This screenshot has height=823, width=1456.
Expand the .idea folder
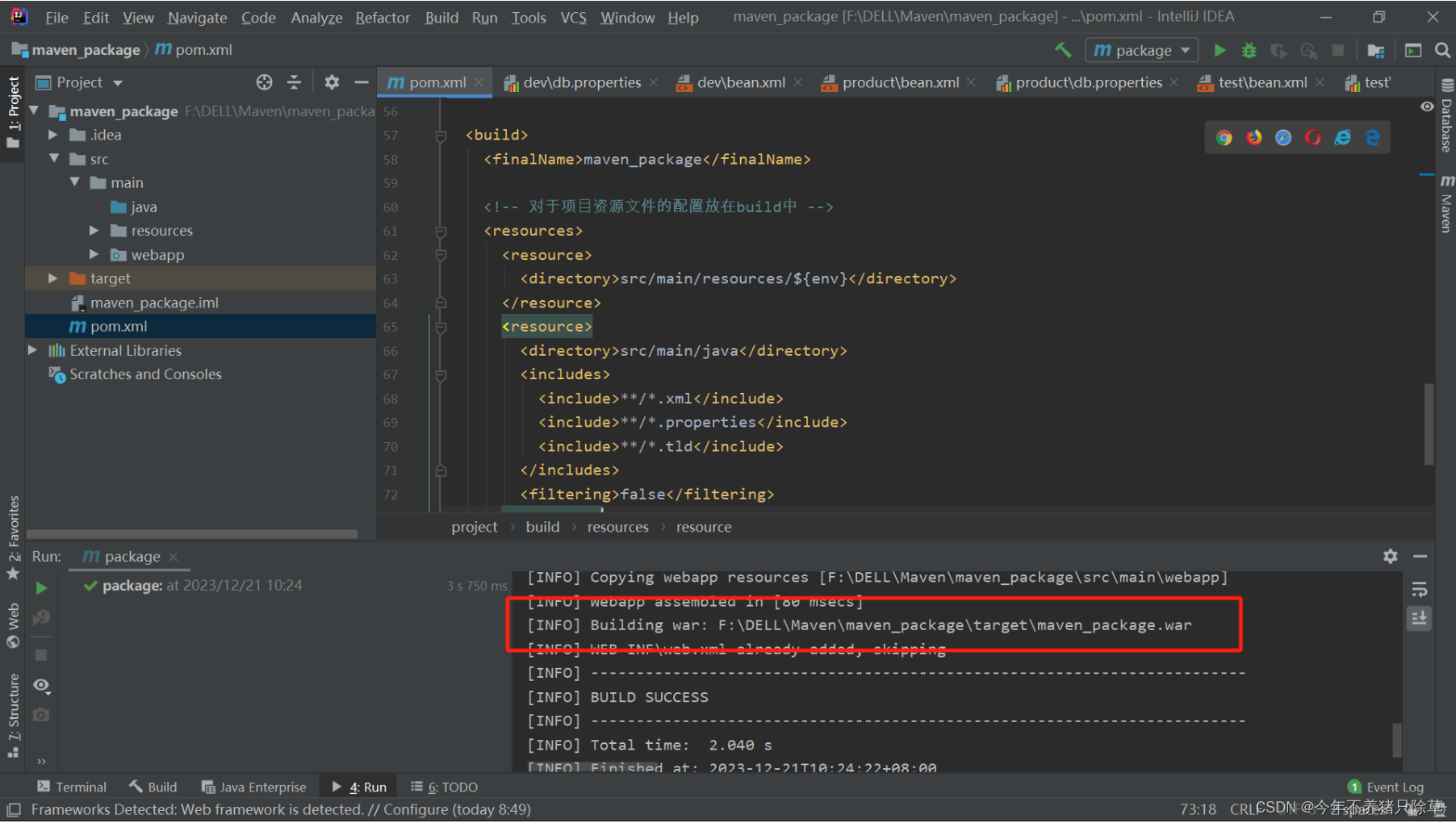(x=53, y=135)
